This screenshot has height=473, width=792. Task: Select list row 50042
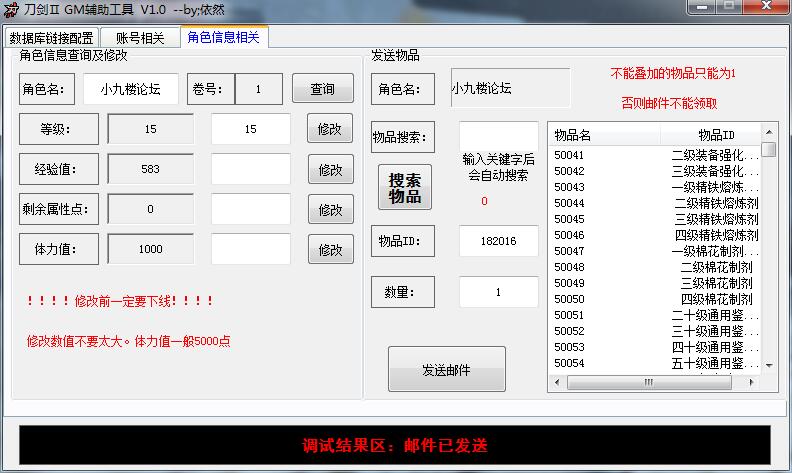tap(655, 171)
